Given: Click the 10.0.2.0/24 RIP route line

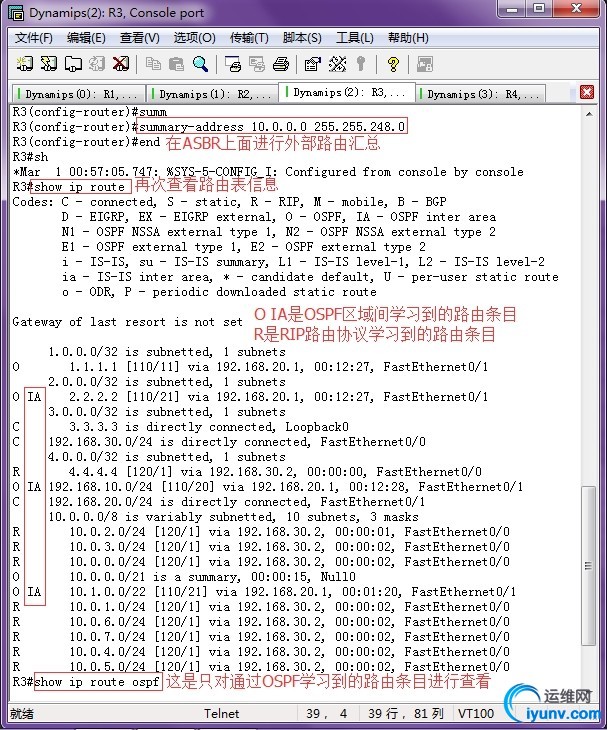Looking at the screenshot, I should tap(261, 532).
